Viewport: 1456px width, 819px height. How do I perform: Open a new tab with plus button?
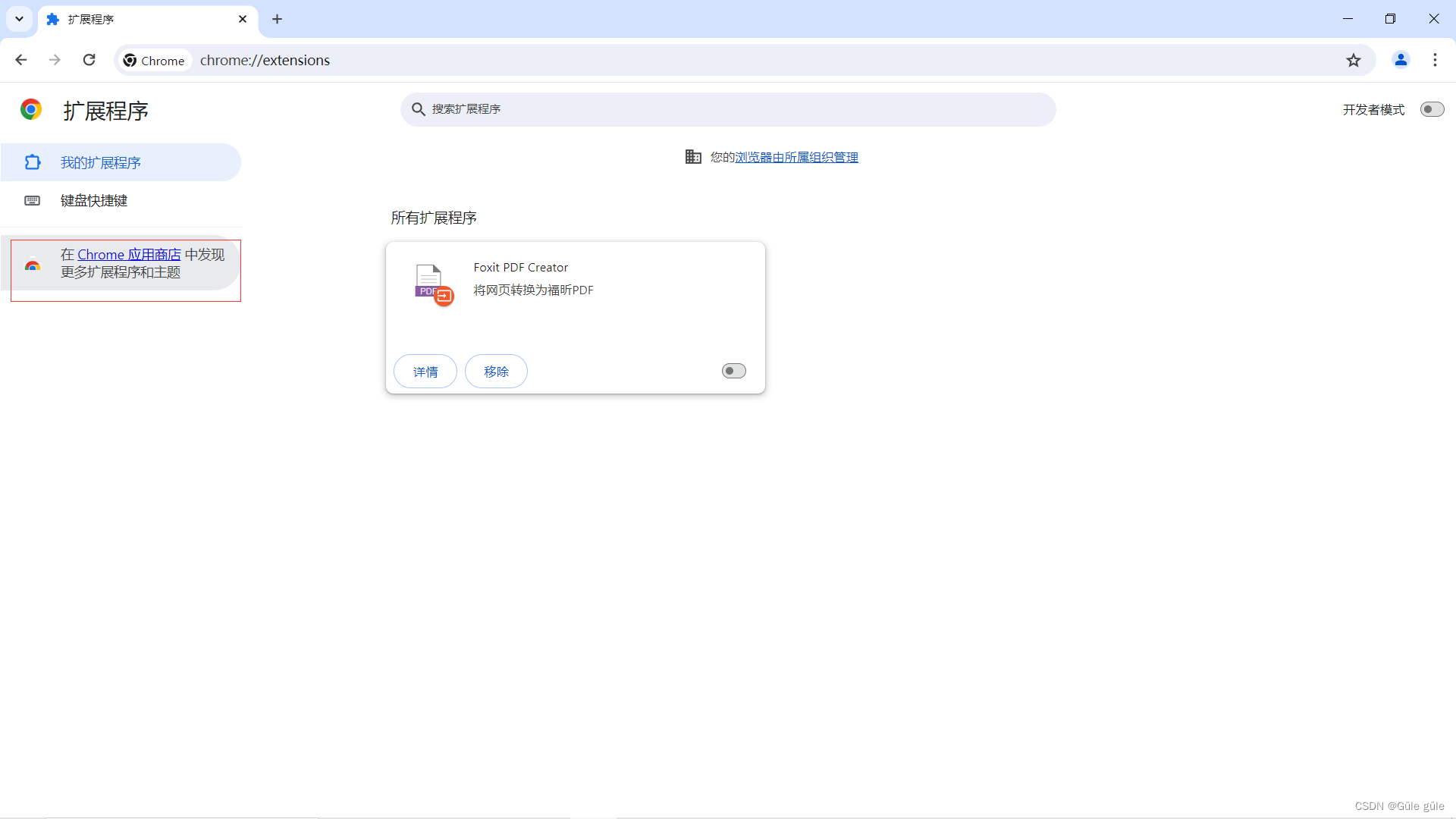point(277,19)
